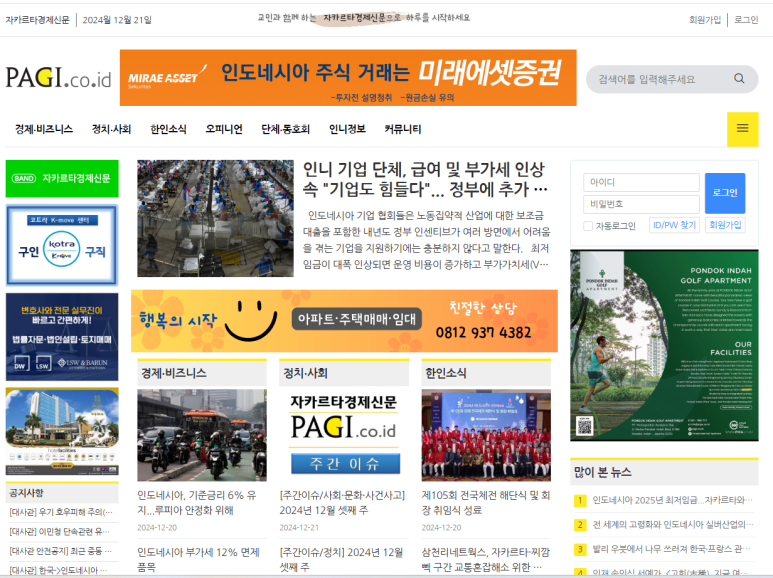Open the 커뮤니티 menu
Image resolution: width=773 pixels, height=578 pixels.
(403, 129)
